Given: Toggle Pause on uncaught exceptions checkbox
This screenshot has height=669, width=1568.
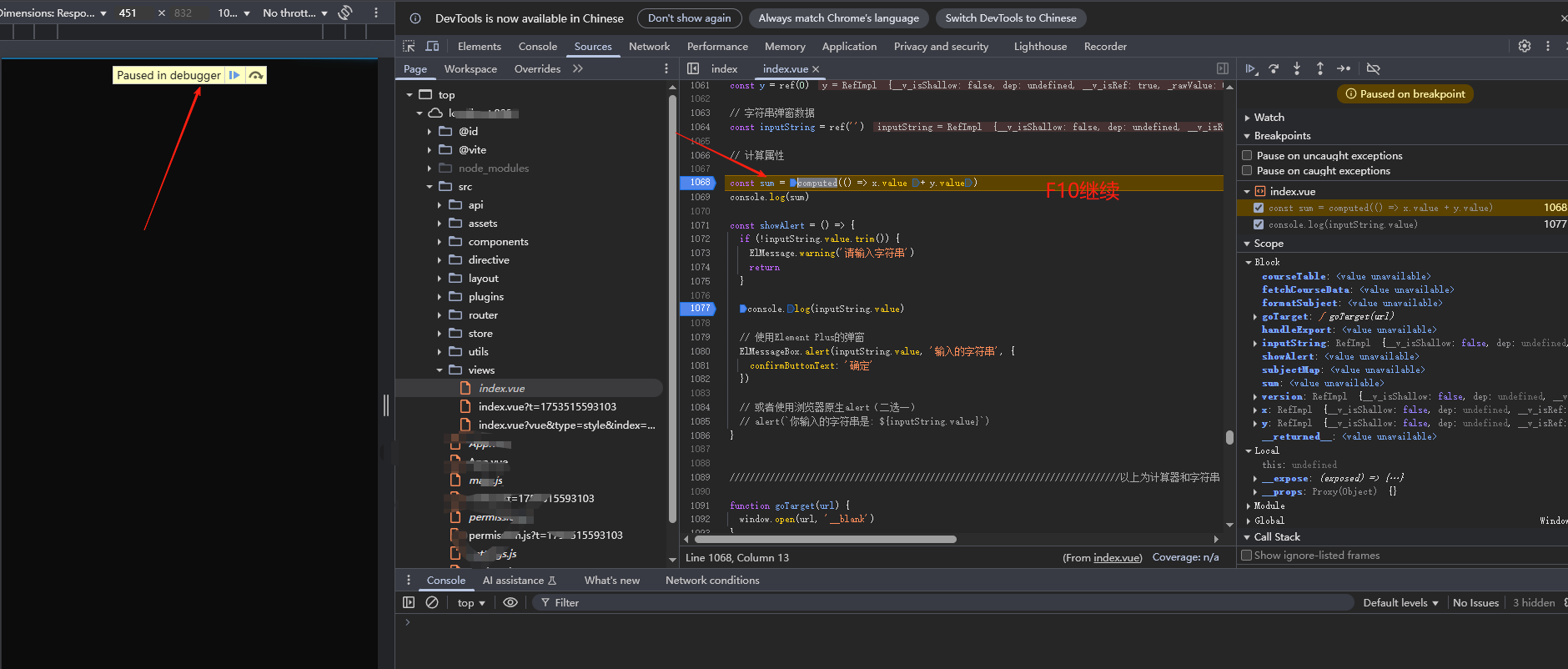Looking at the screenshot, I should click(x=1248, y=155).
